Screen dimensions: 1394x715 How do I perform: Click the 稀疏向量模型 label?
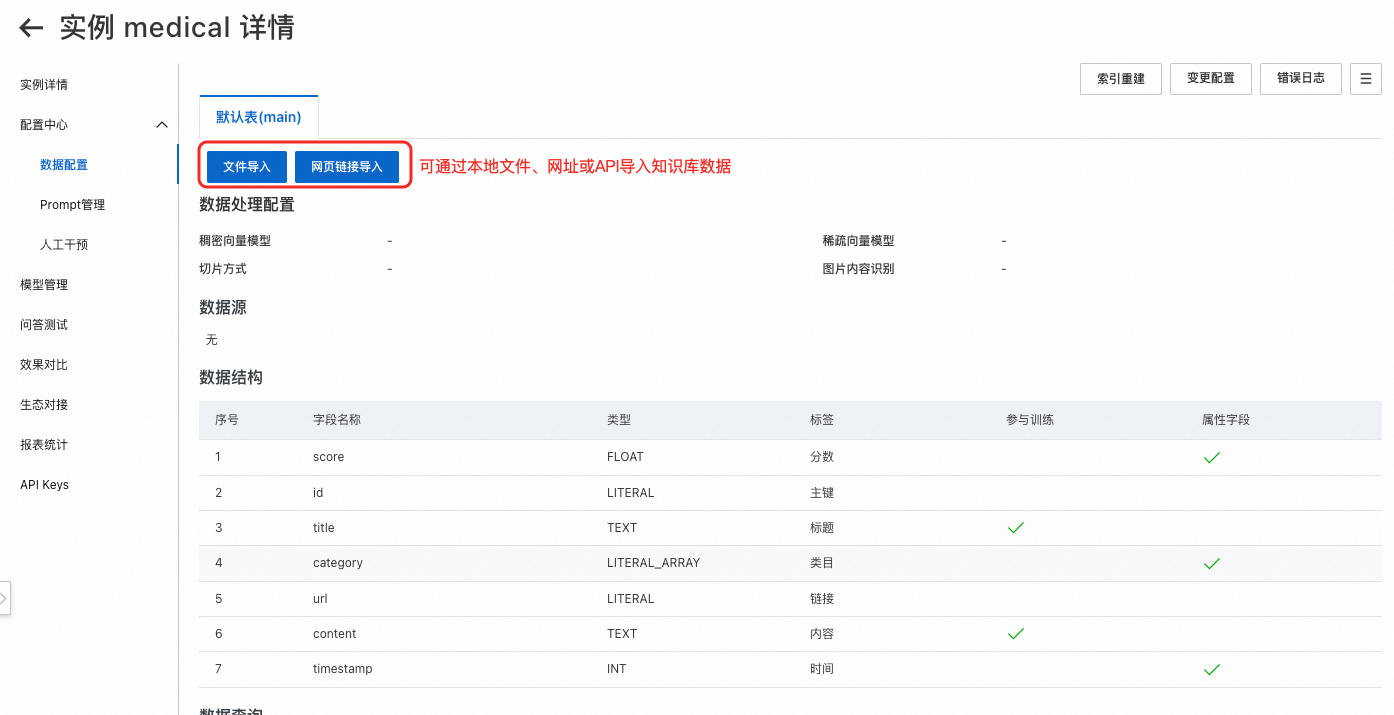[x=858, y=241]
